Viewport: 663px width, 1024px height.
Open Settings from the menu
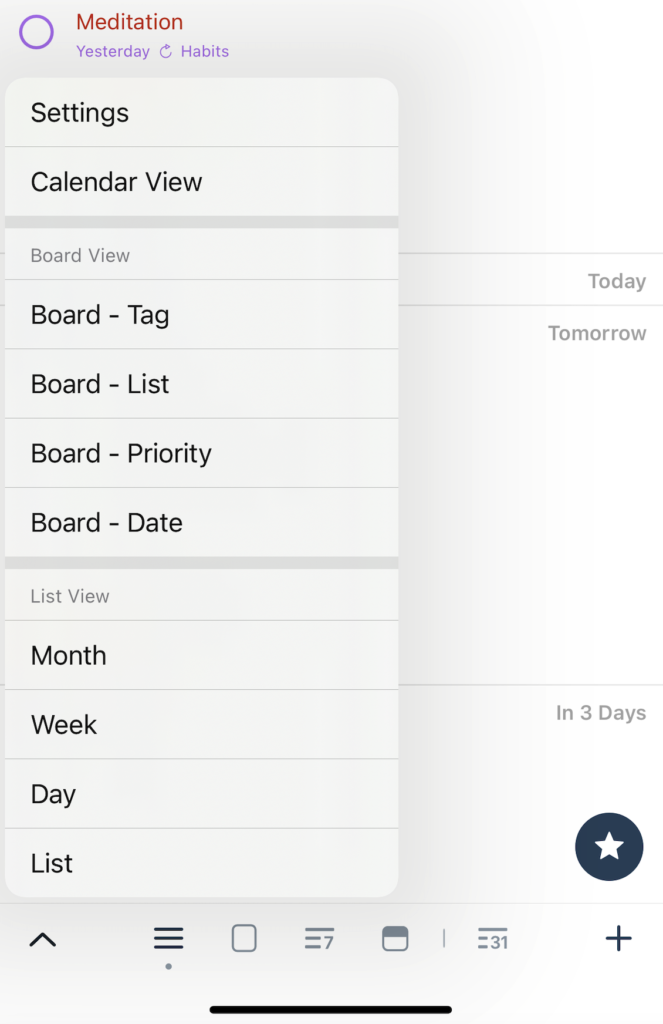(201, 112)
